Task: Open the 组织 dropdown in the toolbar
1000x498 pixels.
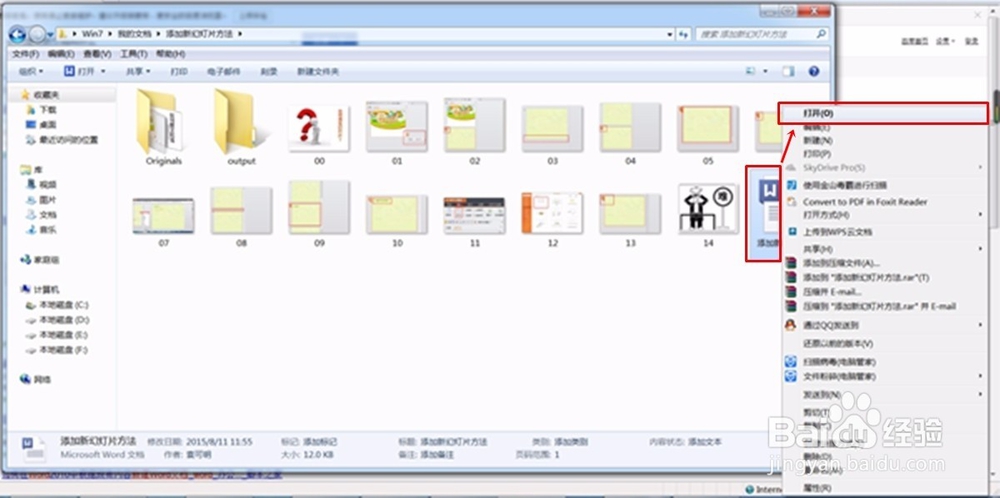Action: [31, 71]
